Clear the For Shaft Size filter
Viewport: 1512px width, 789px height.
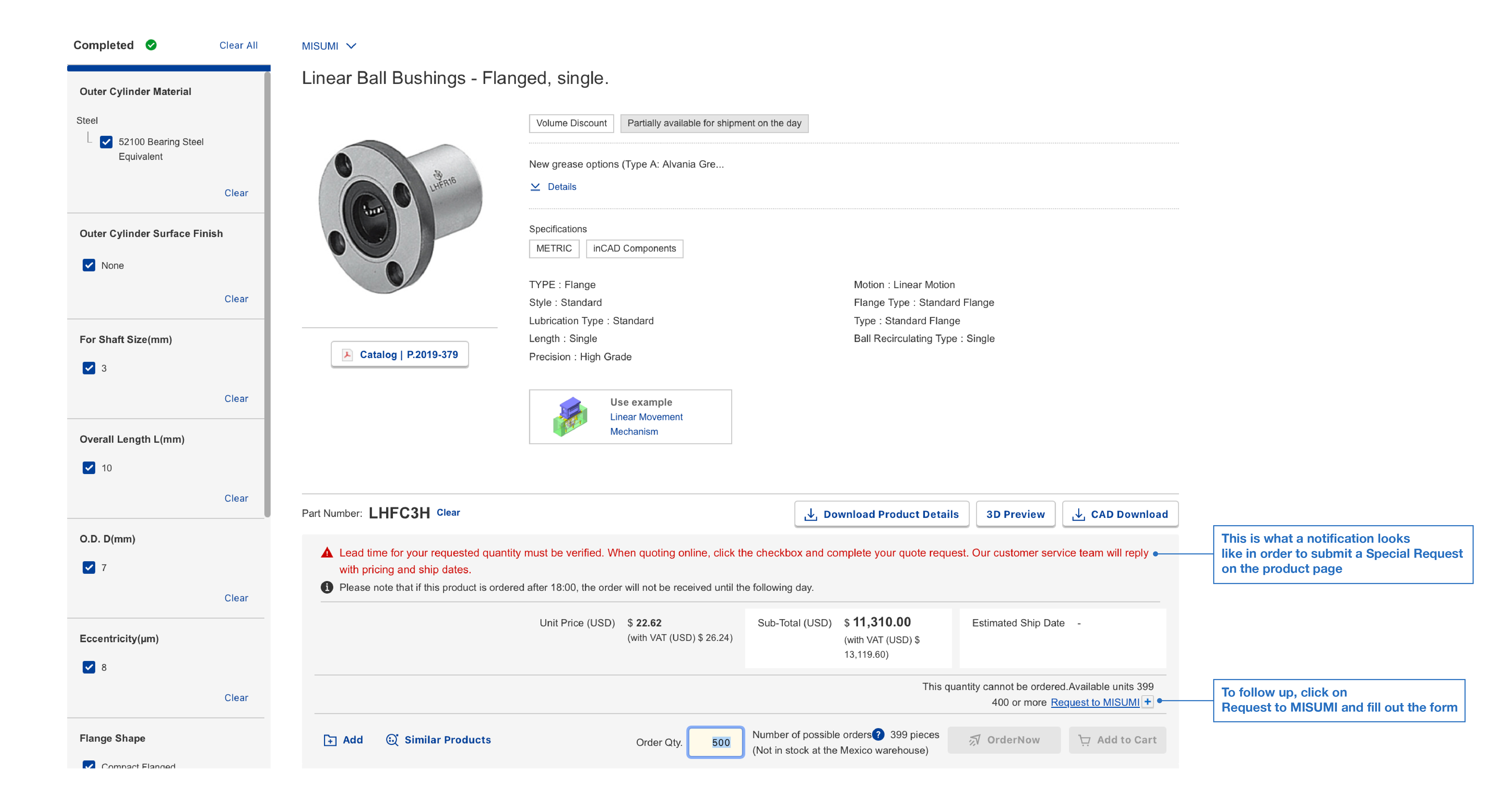236,399
